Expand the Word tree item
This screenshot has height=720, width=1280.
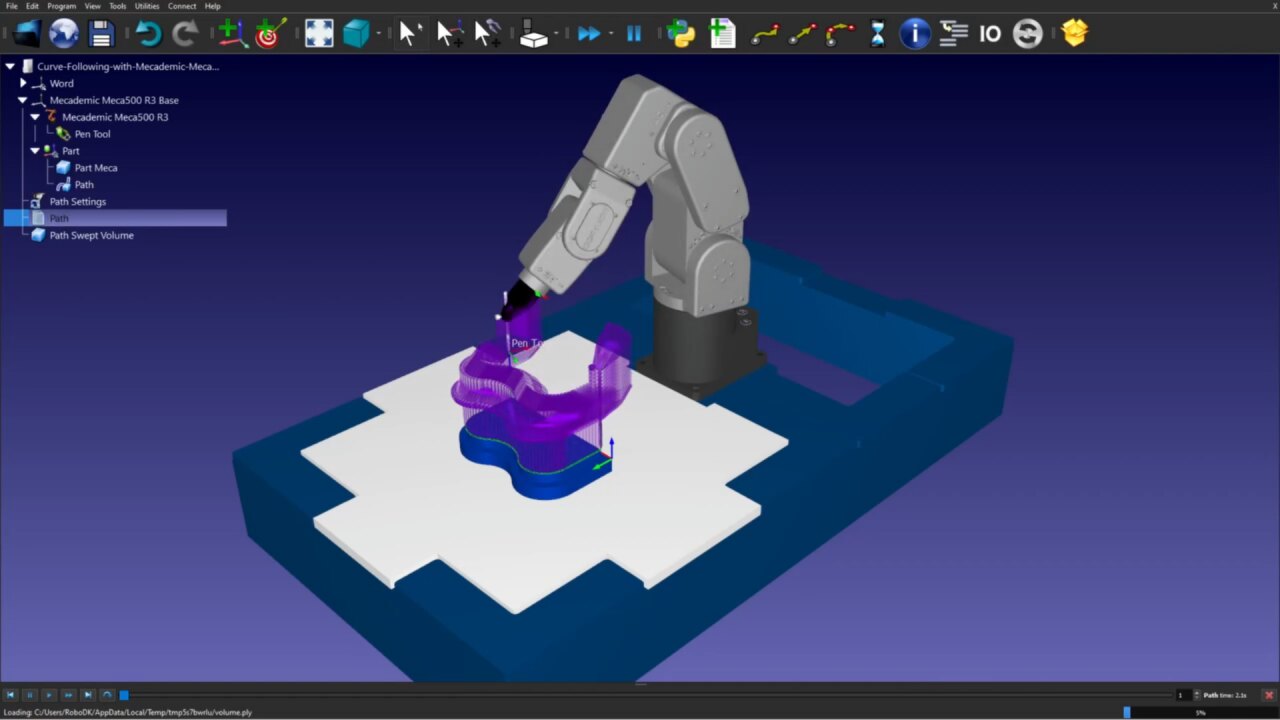coord(23,83)
